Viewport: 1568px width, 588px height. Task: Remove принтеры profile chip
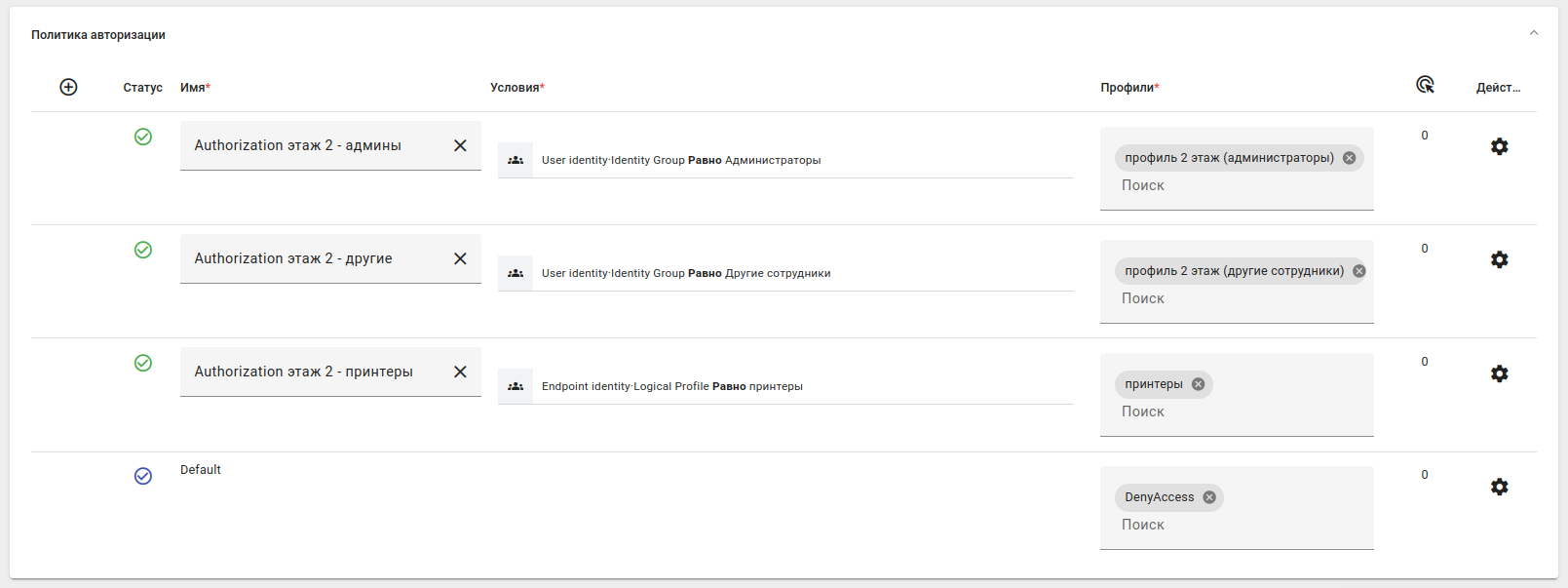pos(1199,384)
